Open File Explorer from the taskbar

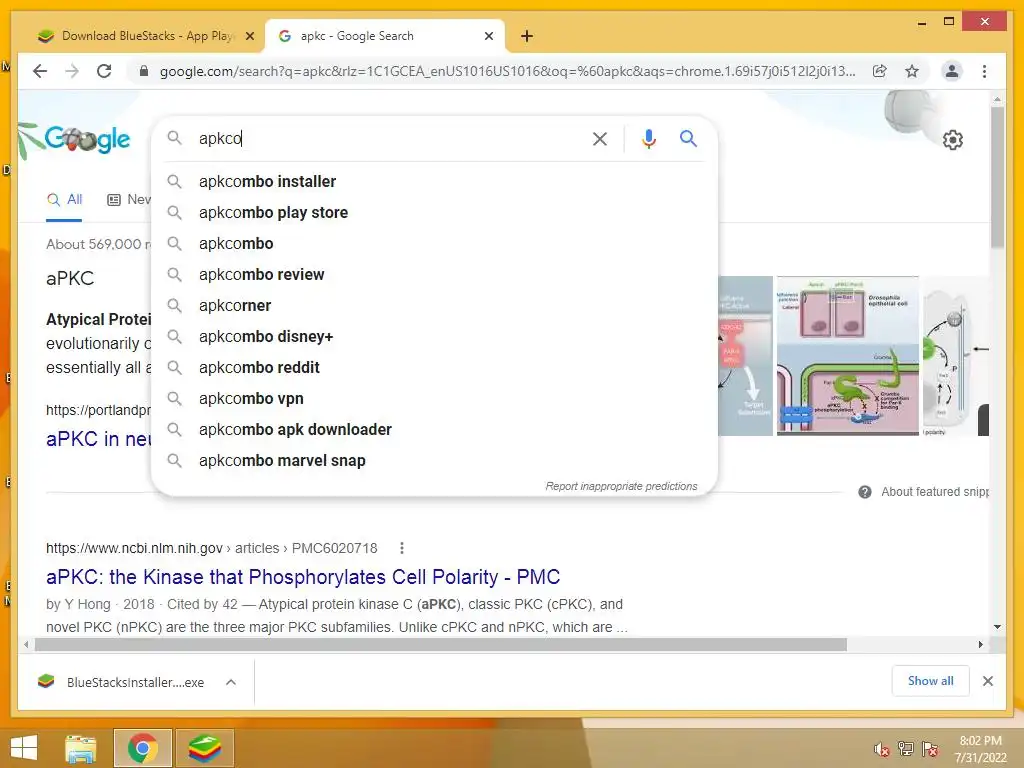click(81, 748)
